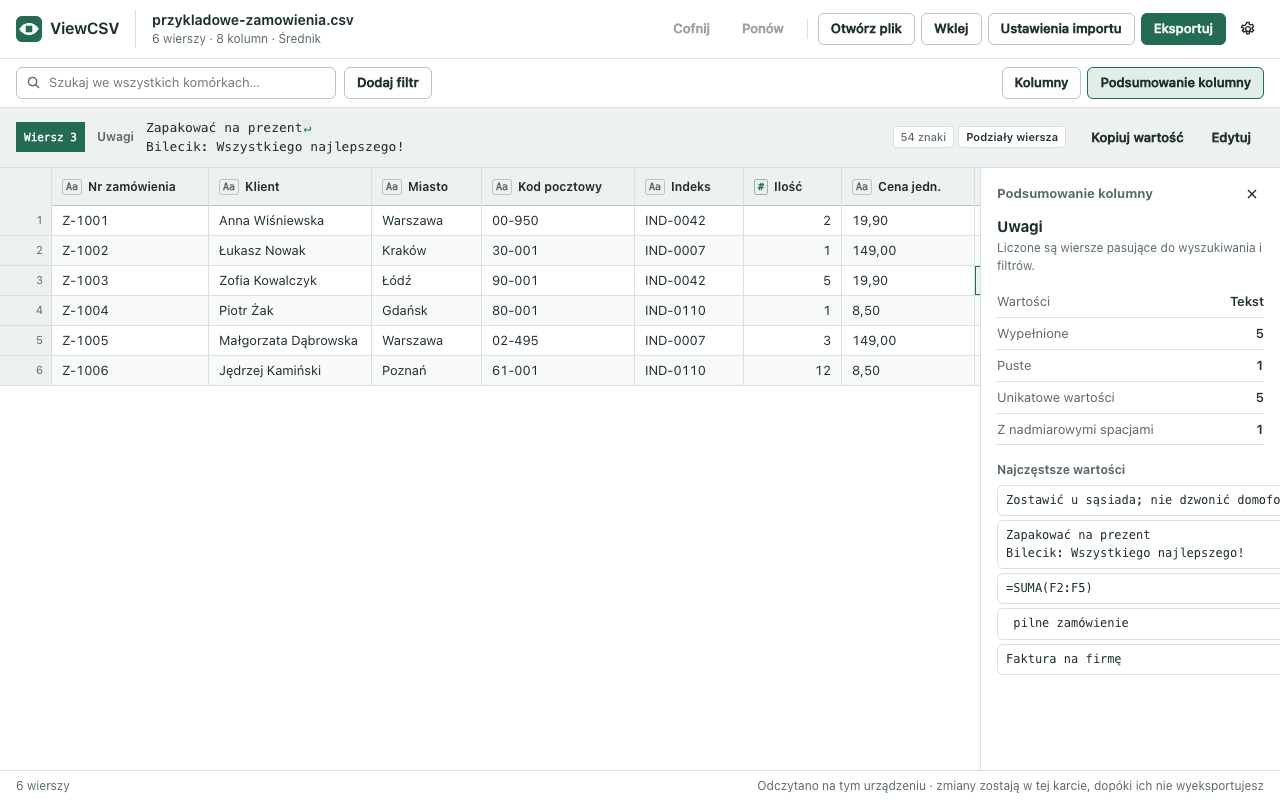The height and width of the screenshot is (800, 1280).
Task: Select cell Anna Wiśniewska
Action: click(290, 220)
